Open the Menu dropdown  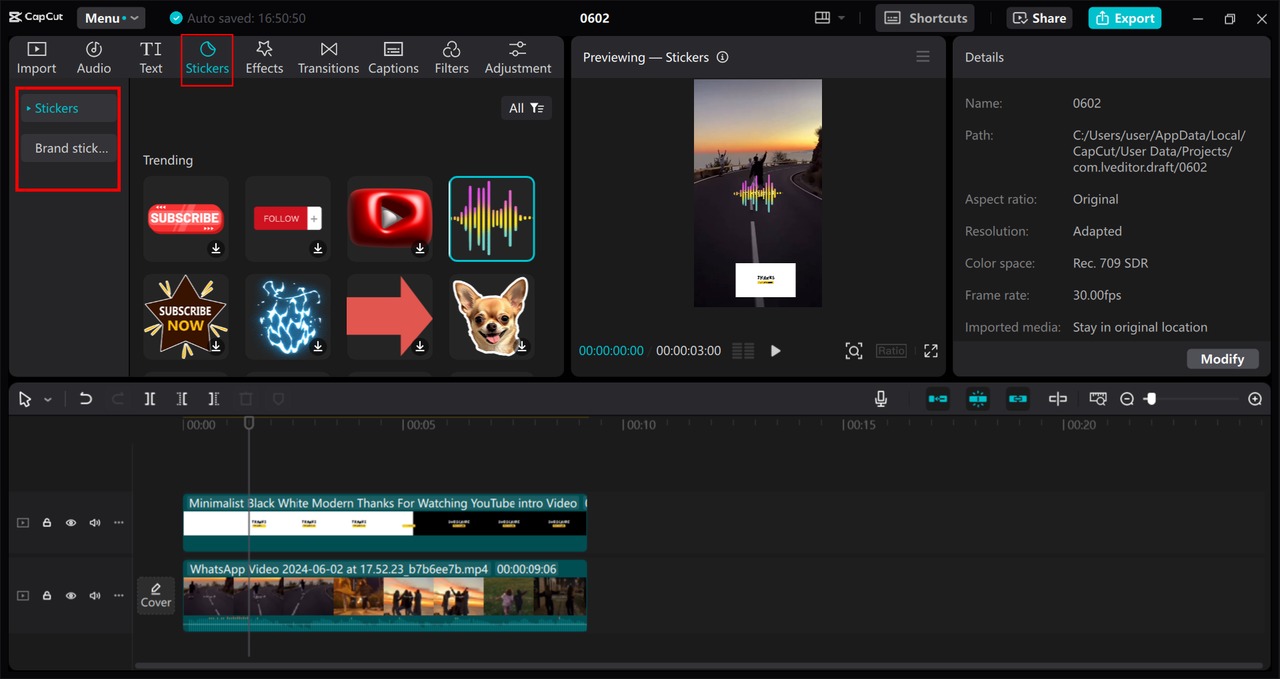(x=110, y=18)
